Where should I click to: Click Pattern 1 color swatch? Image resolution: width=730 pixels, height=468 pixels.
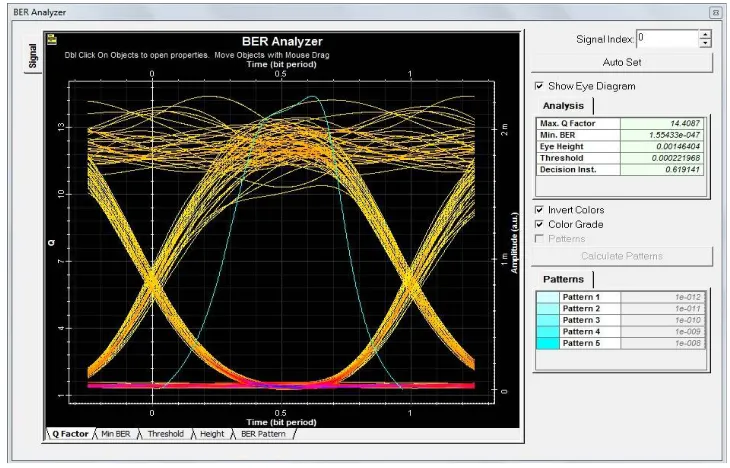(548, 297)
